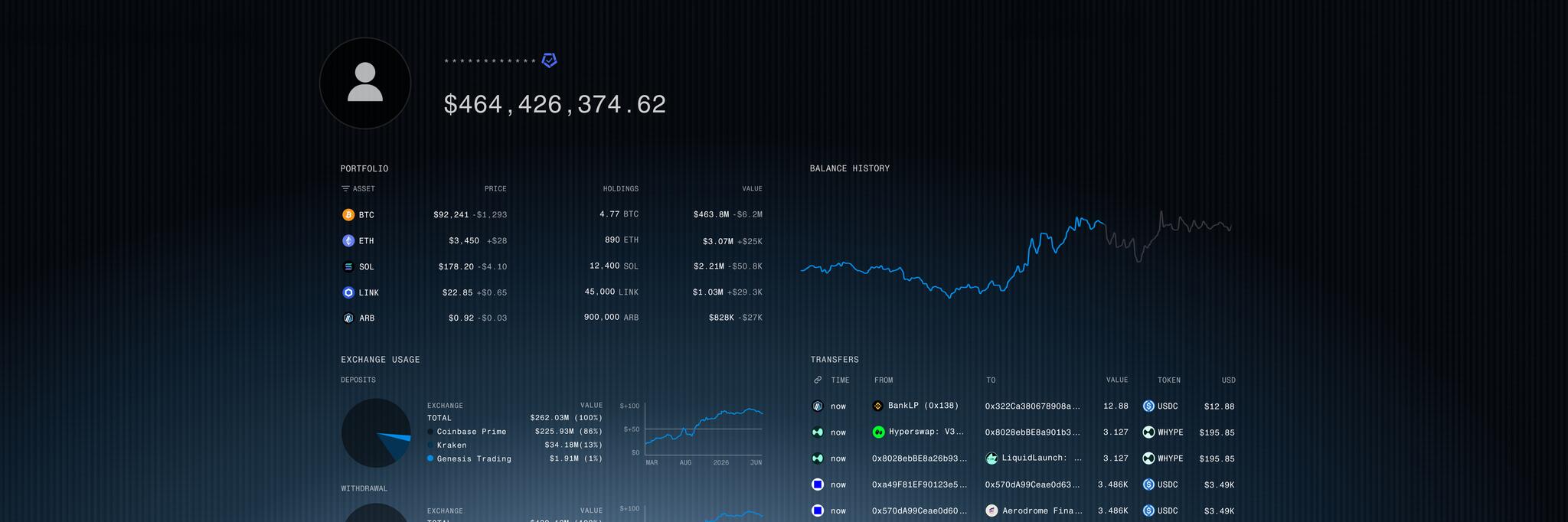Viewport: 1568px width, 522px height.
Task: Click the LINK price $22.85
Action: pos(458,292)
